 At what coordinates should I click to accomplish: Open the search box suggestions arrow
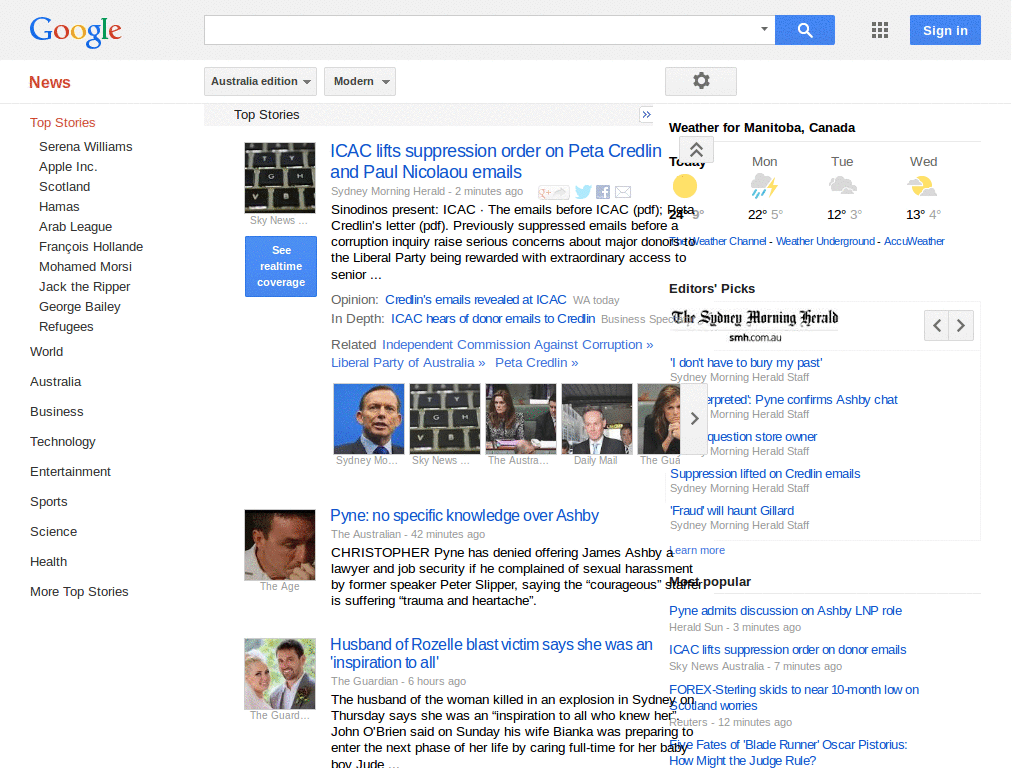[x=763, y=29]
